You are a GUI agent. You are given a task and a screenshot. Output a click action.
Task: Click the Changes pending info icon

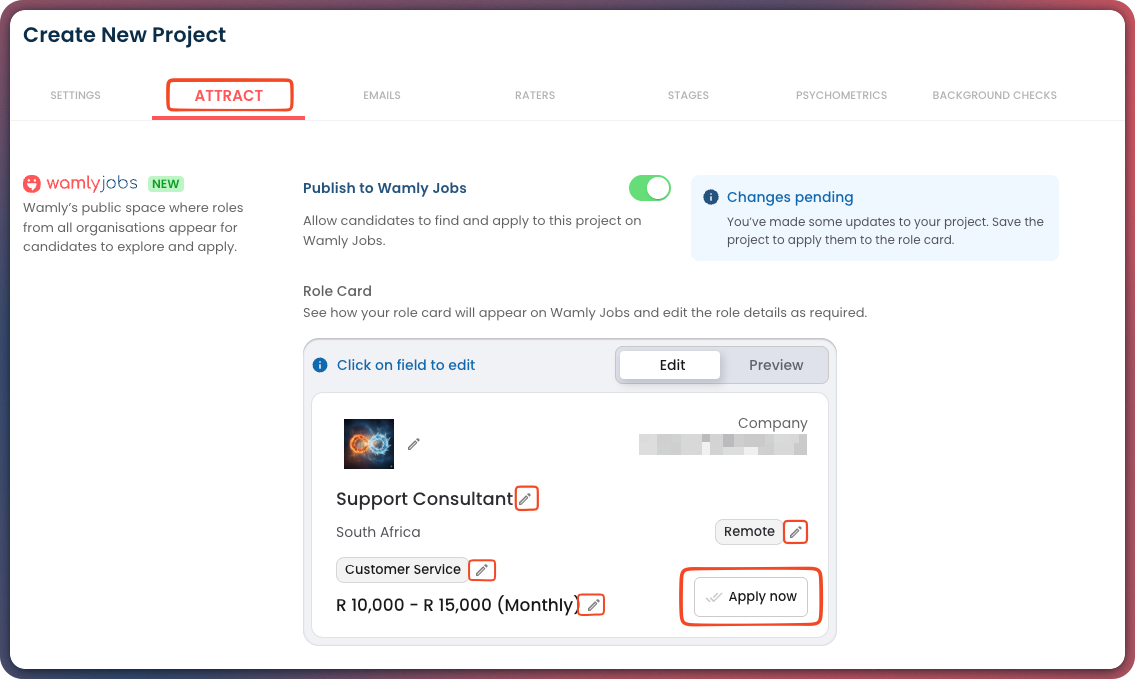pyautogui.click(x=711, y=197)
